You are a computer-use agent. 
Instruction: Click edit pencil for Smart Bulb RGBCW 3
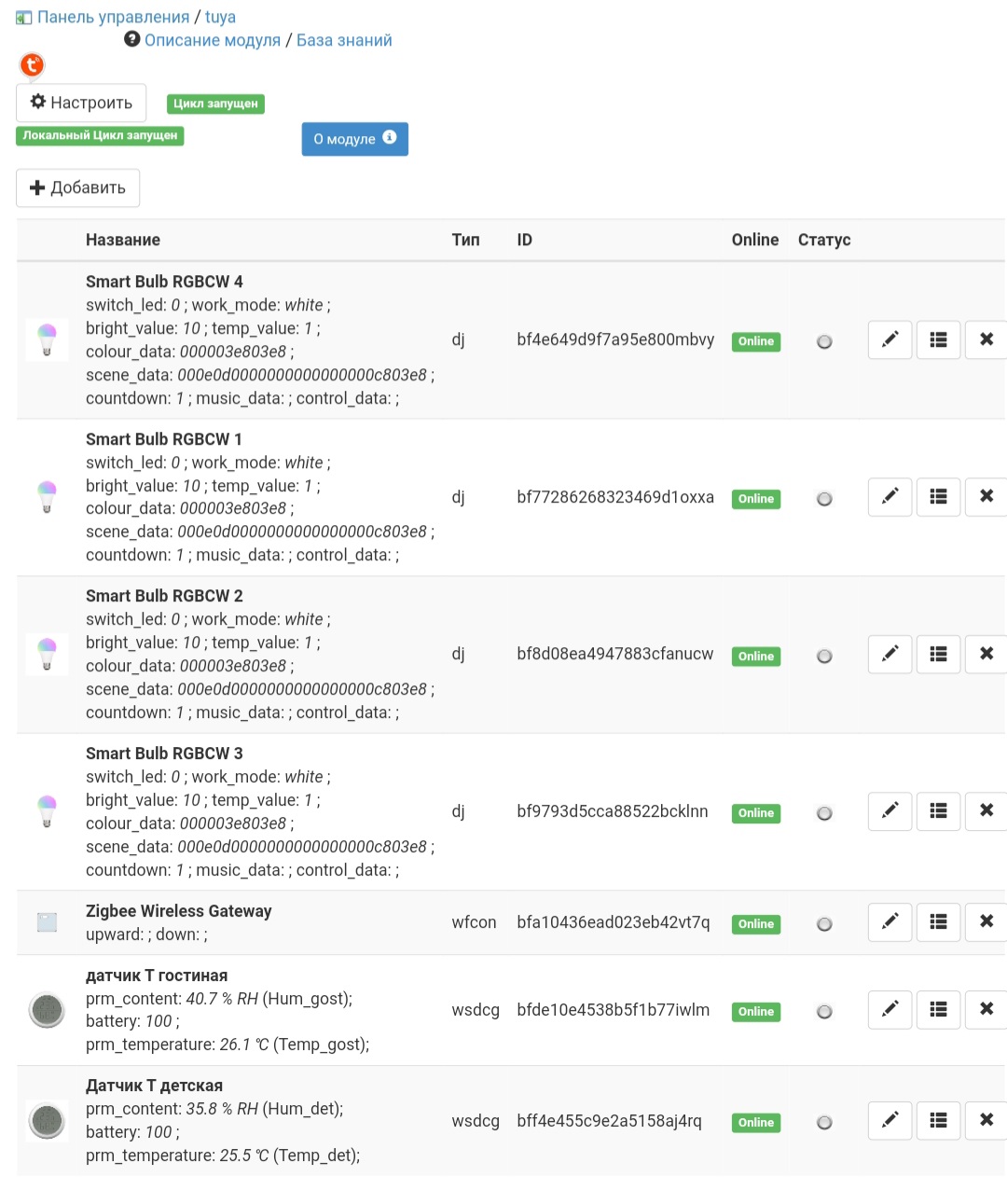click(x=890, y=811)
